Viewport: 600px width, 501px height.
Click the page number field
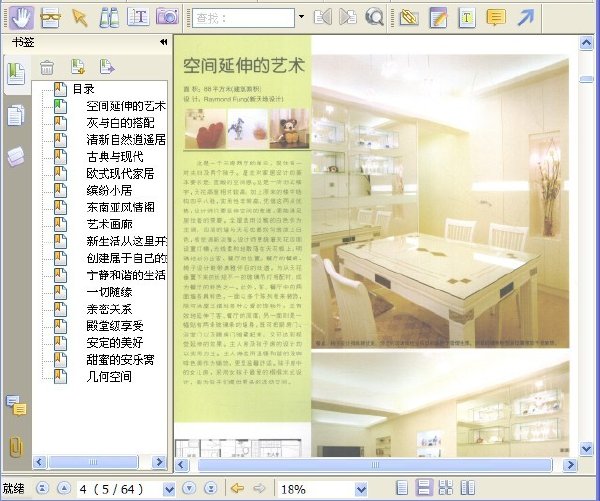[119, 489]
